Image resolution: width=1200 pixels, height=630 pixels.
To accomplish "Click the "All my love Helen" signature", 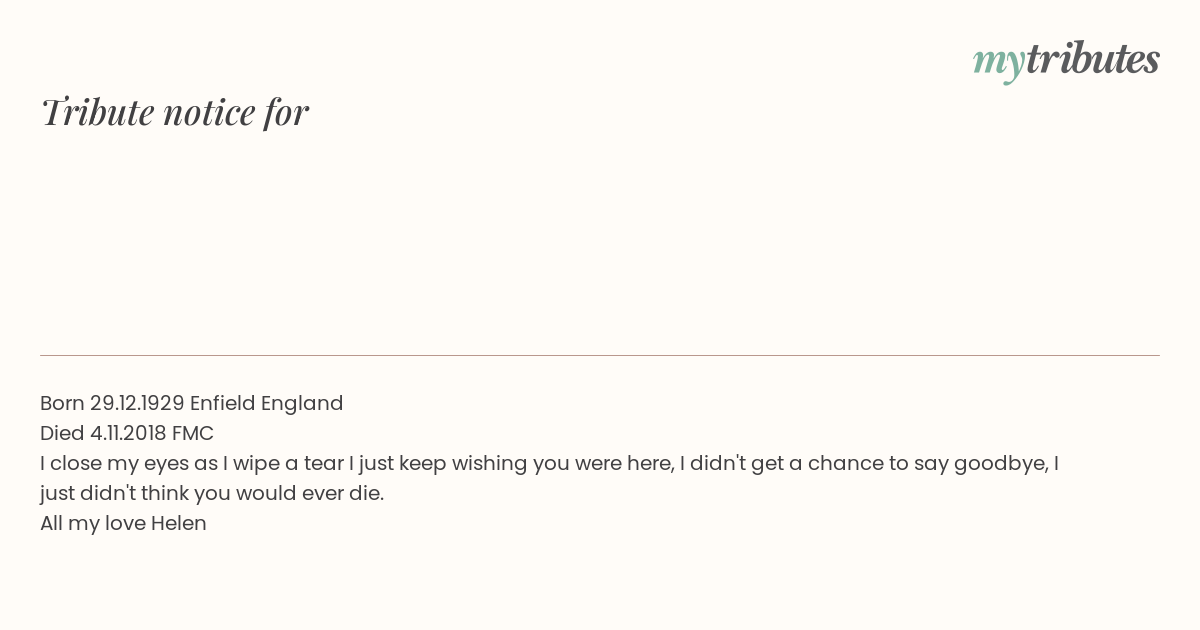I will (x=123, y=523).
